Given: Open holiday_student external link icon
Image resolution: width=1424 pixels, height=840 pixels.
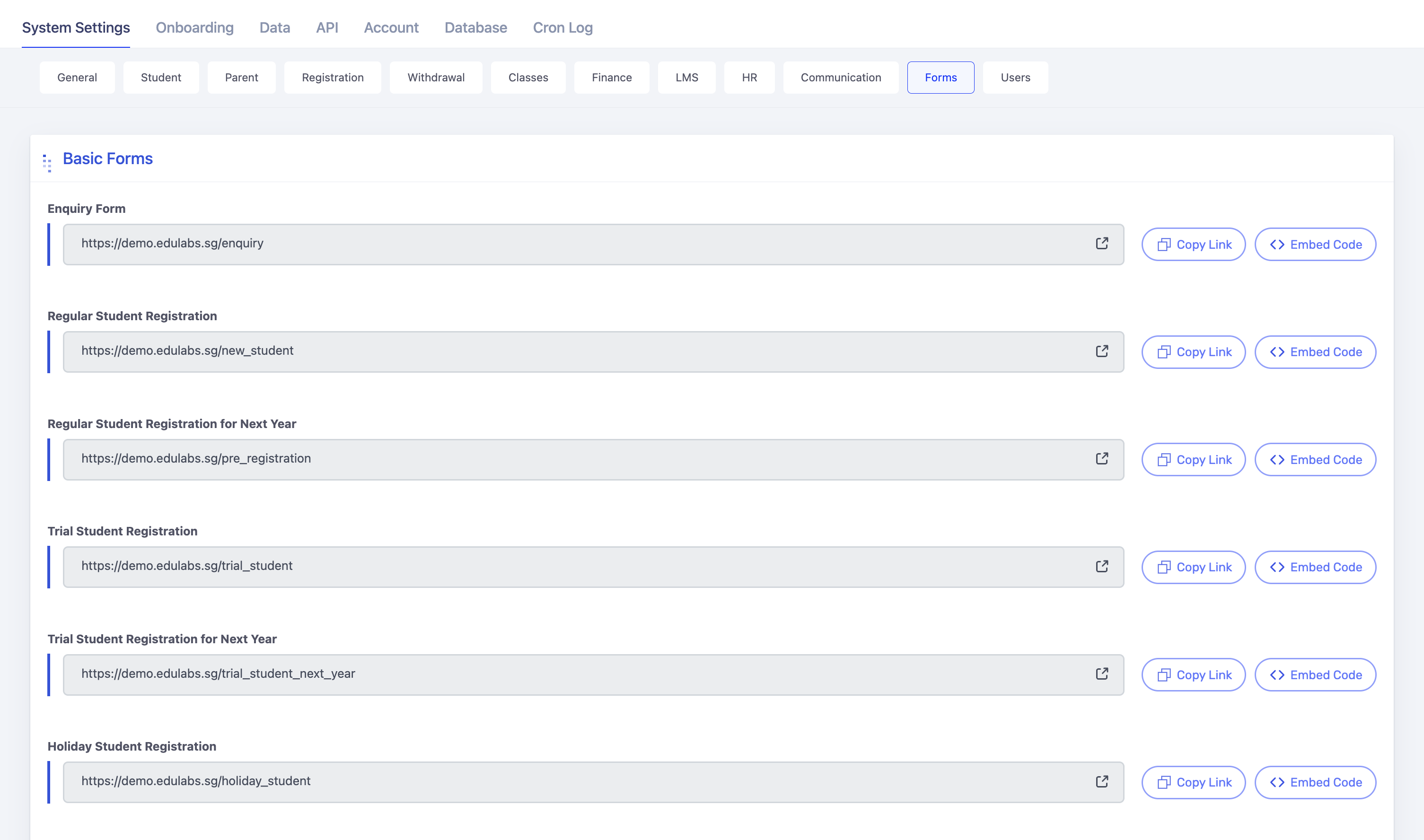Looking at the screenshot, I should tap(1101, 781).
